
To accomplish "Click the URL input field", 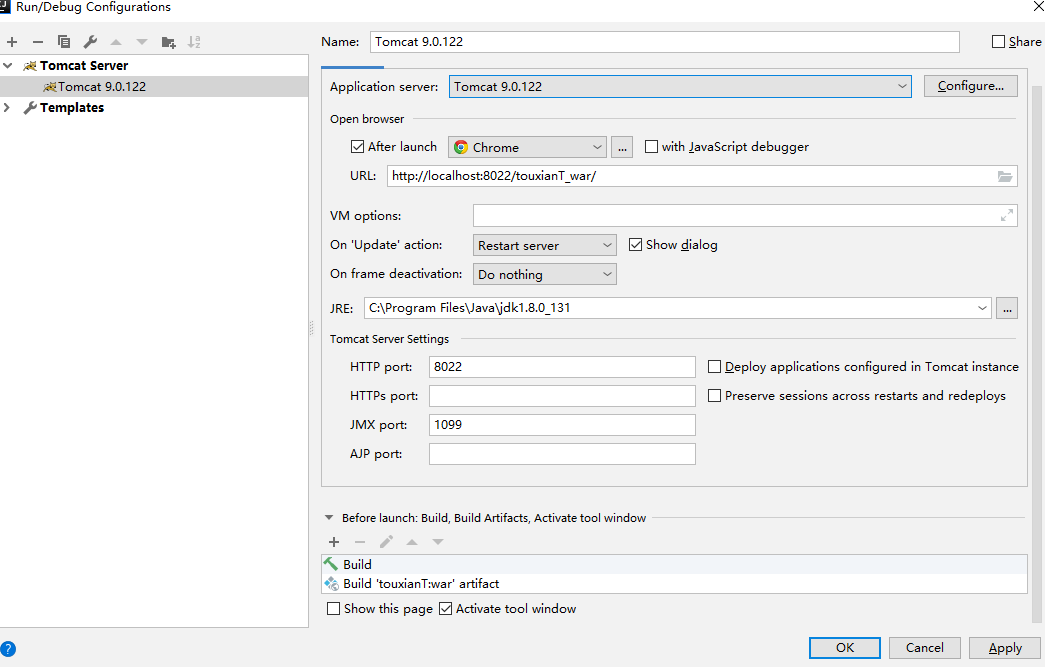I will [x=702, y=176].
